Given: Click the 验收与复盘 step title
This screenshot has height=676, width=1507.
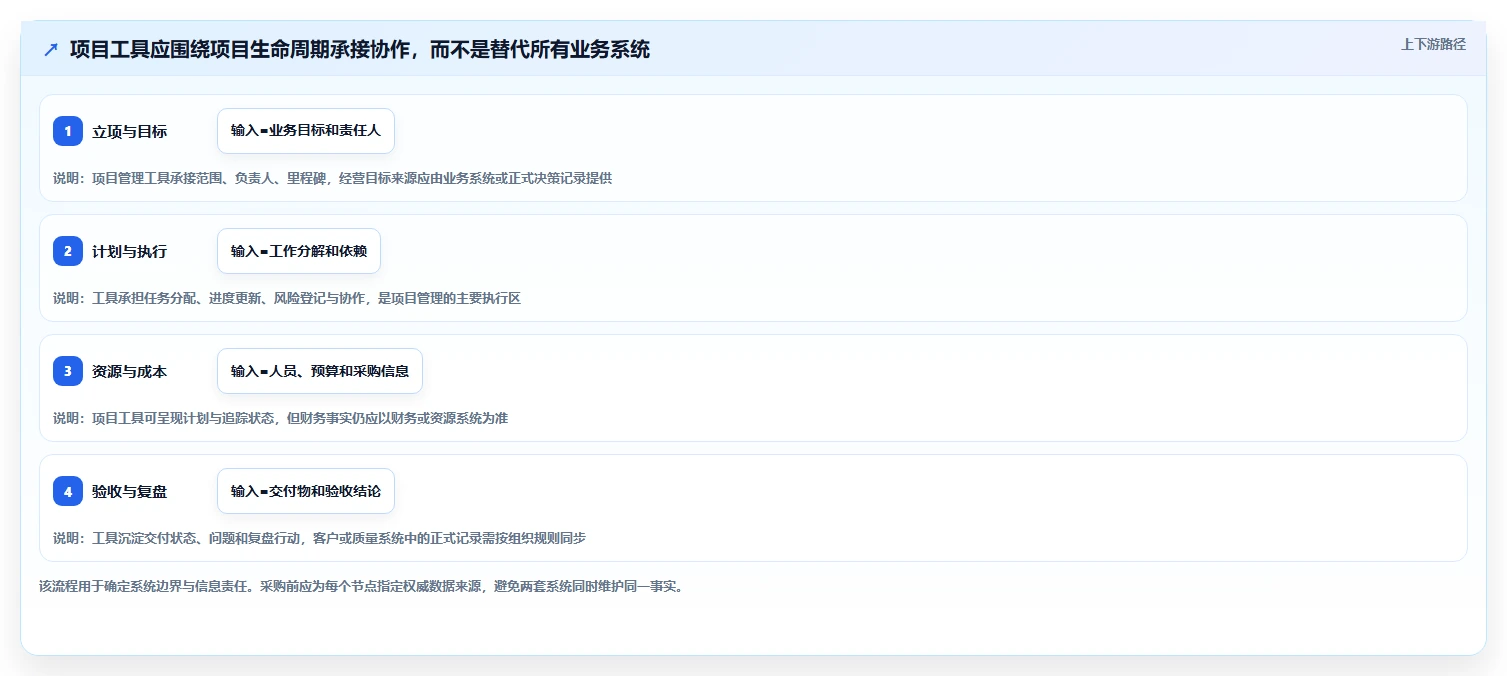Looking at the screenshot, I should (x=129, y=491).
